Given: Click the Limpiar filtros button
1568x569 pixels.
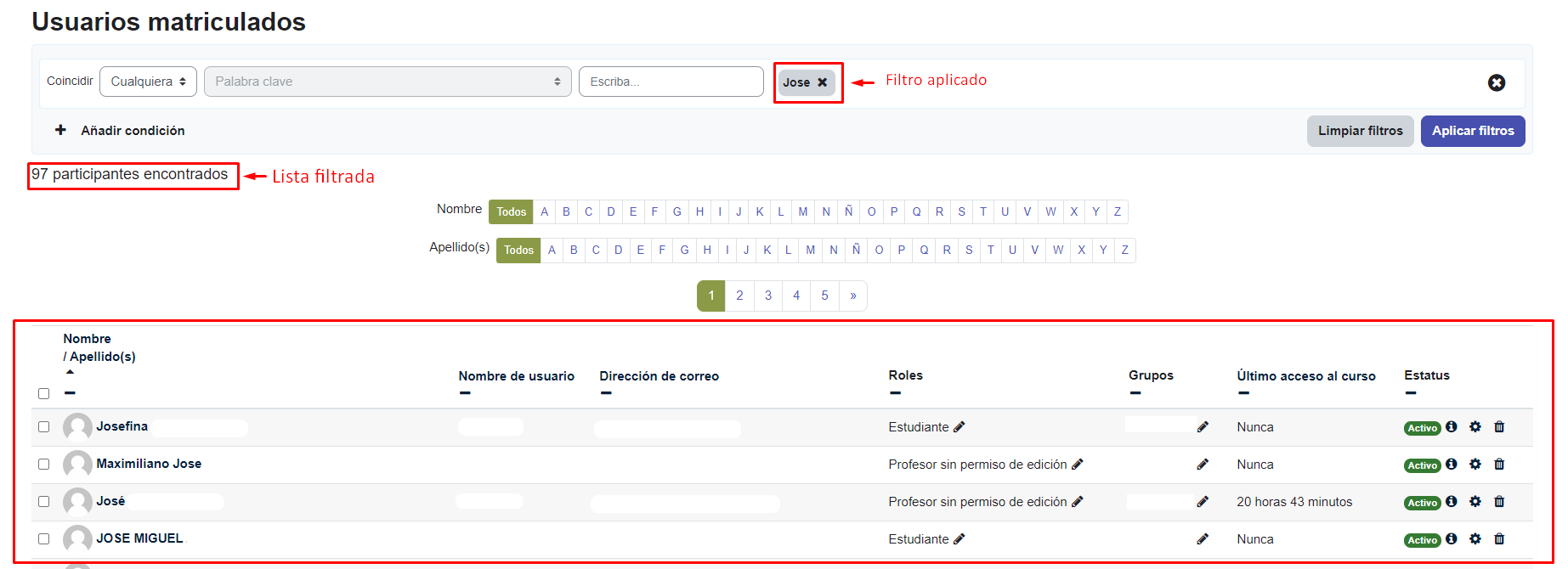Looking at the screenshot, I should tap(1360, 131).
